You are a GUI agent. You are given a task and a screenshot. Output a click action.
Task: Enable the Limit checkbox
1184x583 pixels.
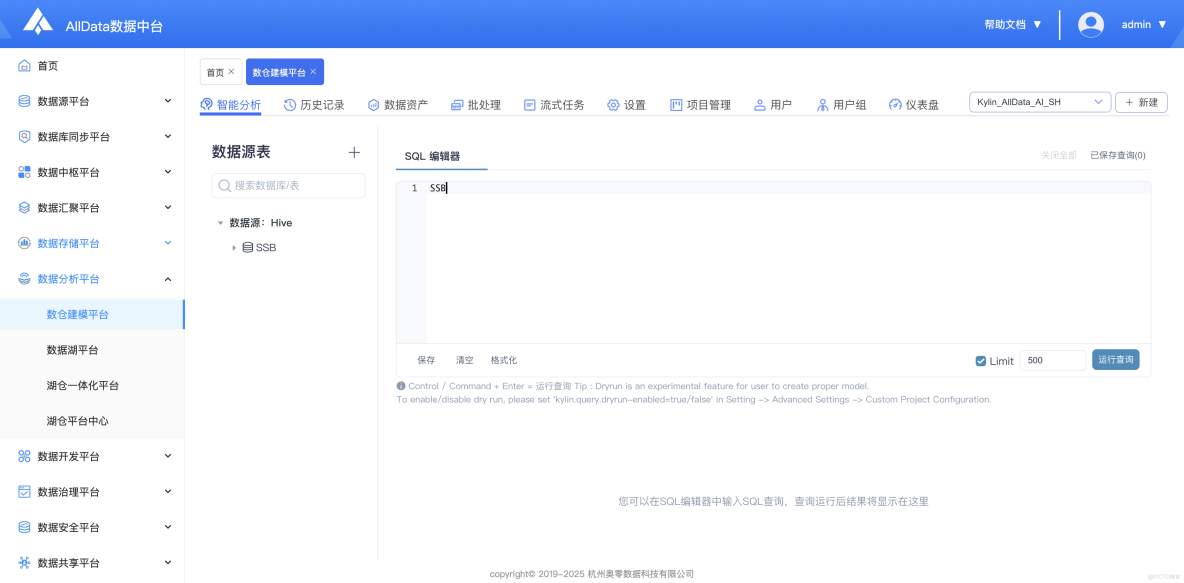click(980, 361)
